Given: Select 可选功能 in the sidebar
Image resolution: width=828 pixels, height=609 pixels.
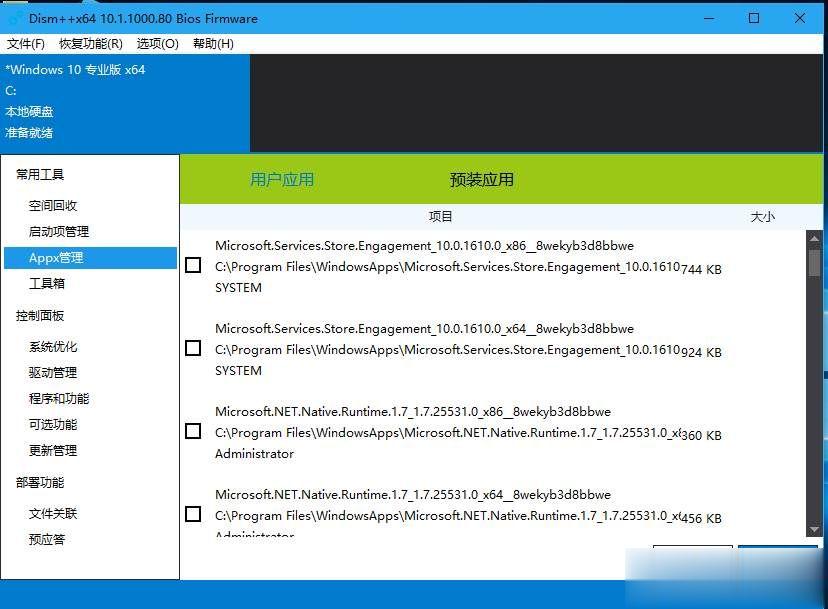Looking at the screenshot, I should click(53, 424).
